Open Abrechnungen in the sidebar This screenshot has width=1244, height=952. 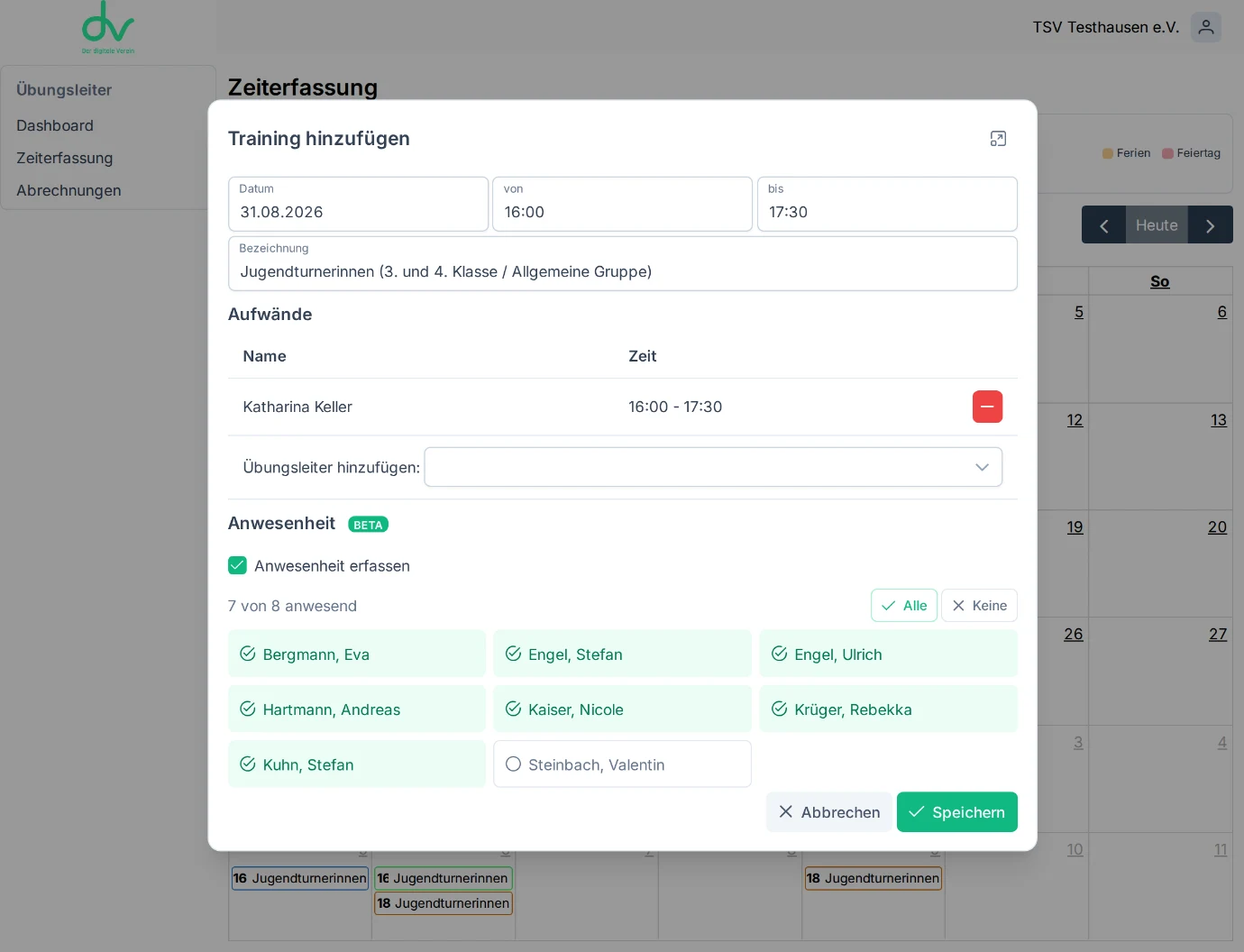point(69,190)
